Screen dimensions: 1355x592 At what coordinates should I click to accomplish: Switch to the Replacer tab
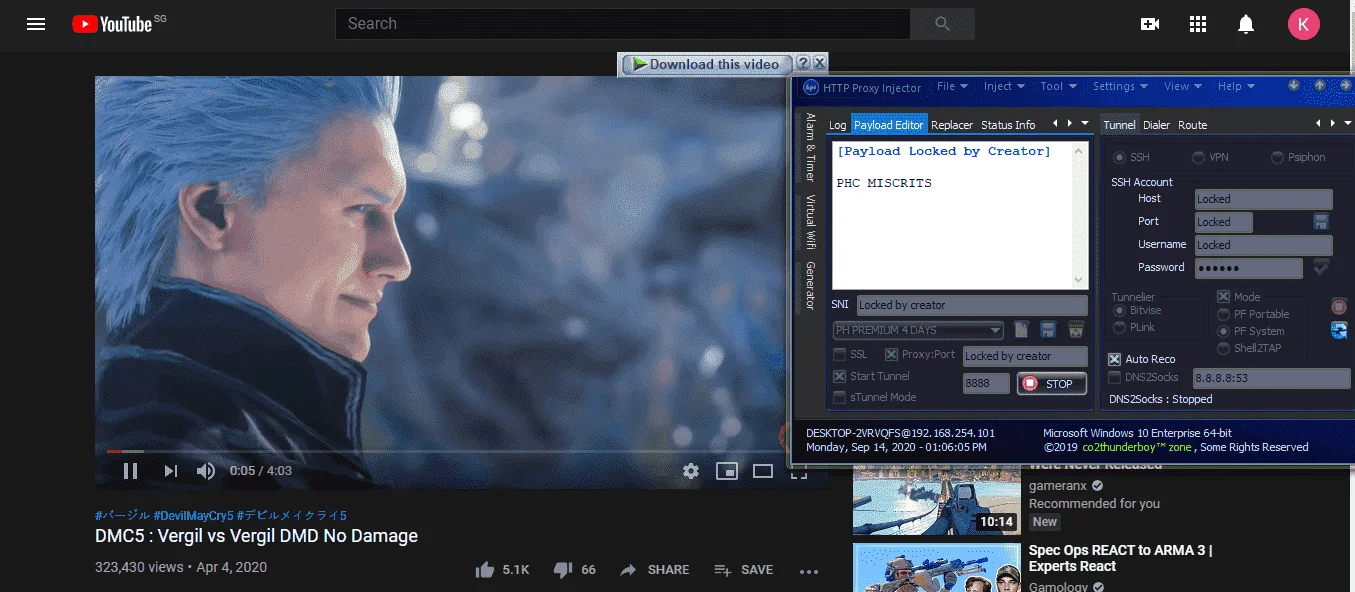pos(952,125)
